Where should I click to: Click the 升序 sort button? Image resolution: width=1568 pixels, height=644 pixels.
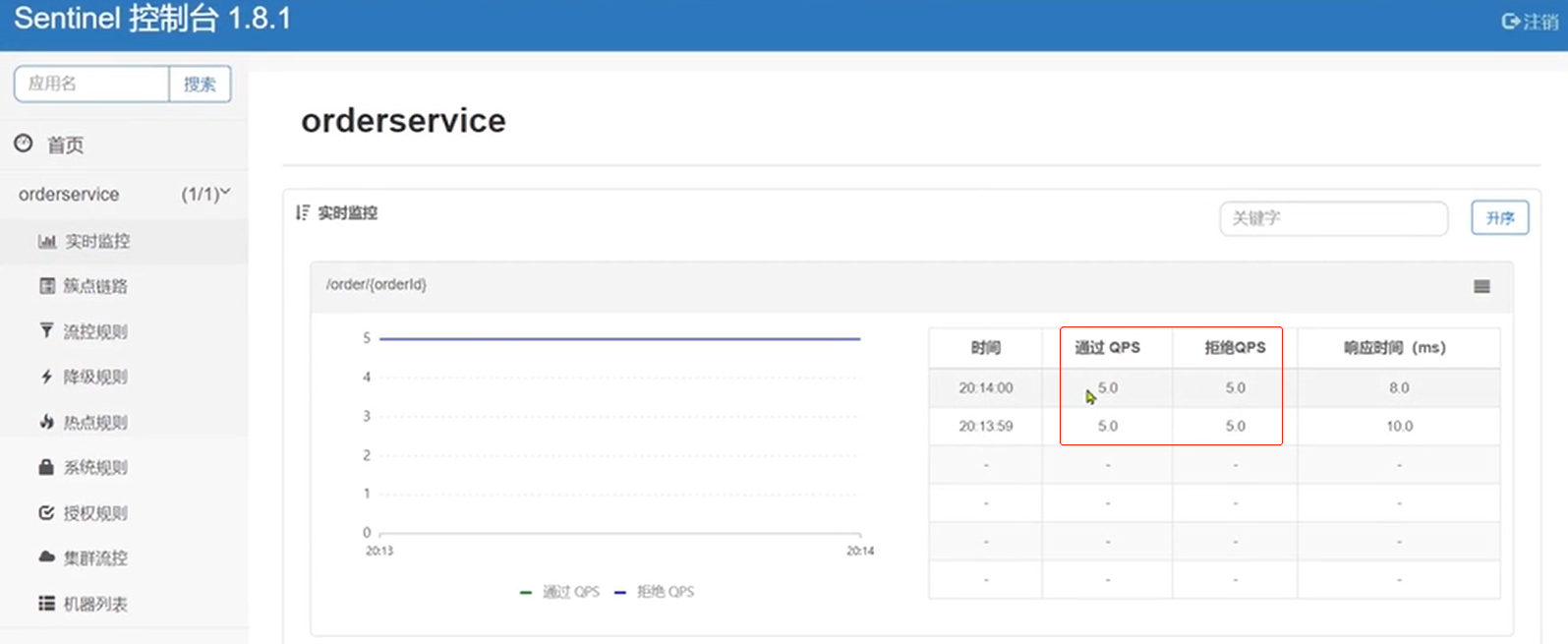(1499, 218)
